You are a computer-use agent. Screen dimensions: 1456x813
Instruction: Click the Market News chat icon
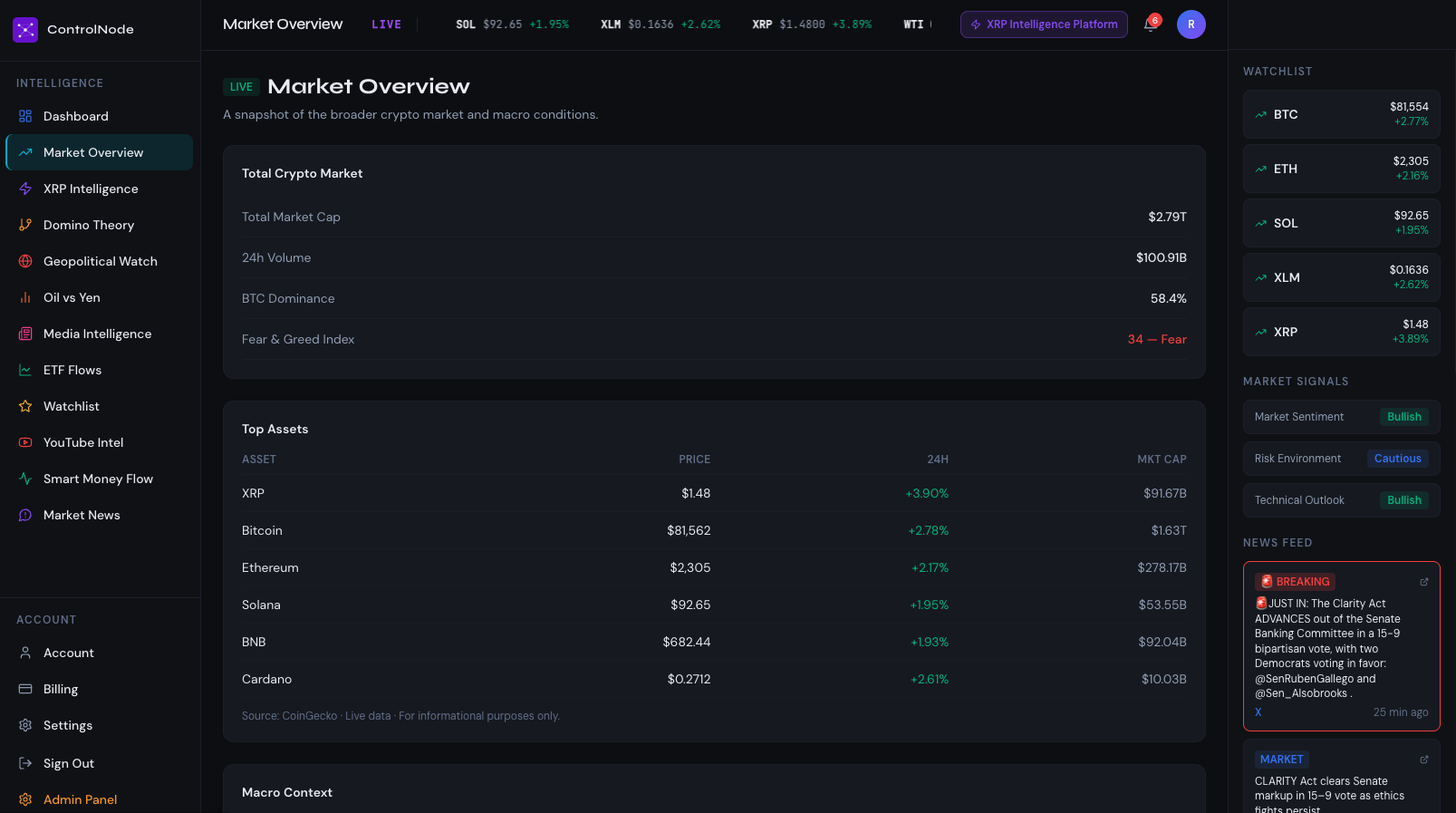pos(25,515)
